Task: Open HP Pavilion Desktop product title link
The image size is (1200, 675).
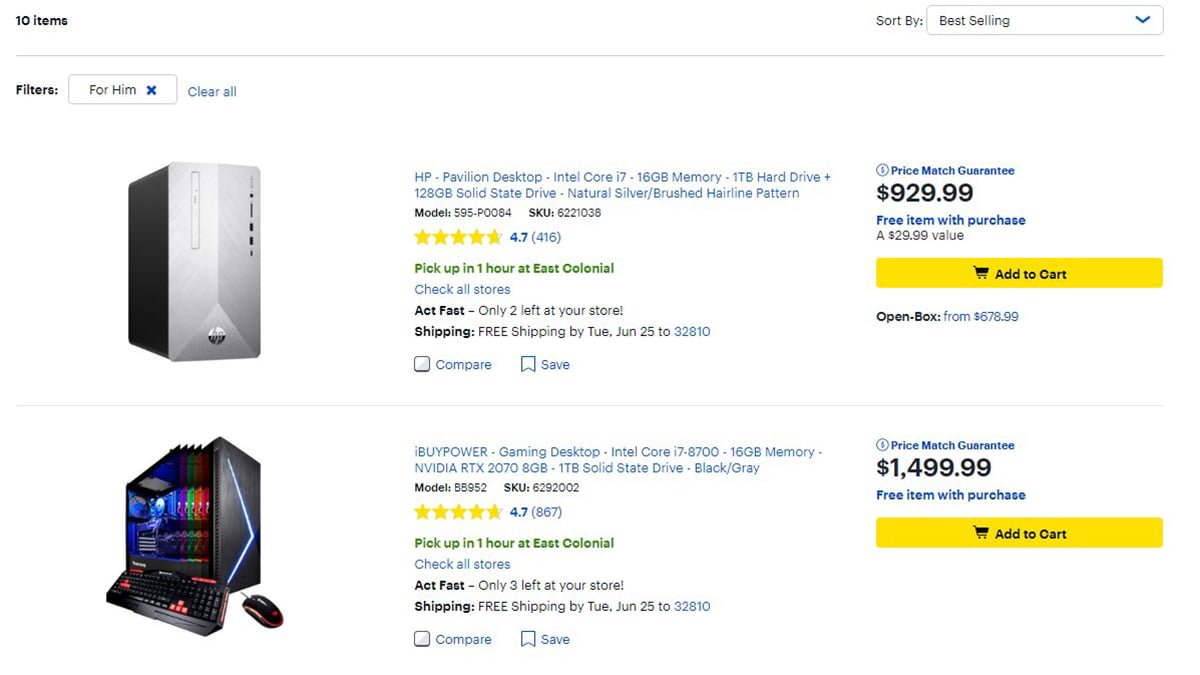Action: click(x=622, y=185)
